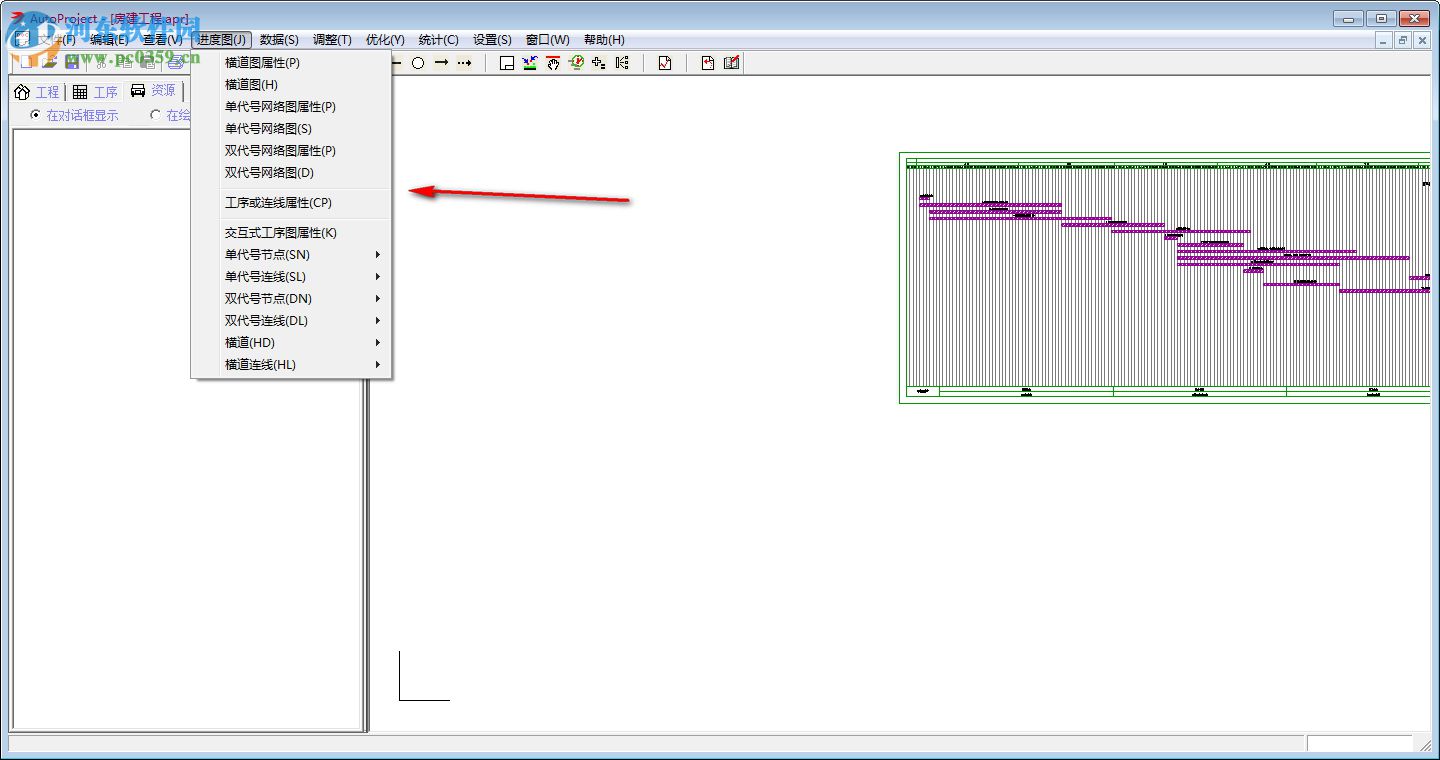This screenshot has height=760, width=1440.
Task: Click the book with red pen icon
Action: (x=731, y=63)
